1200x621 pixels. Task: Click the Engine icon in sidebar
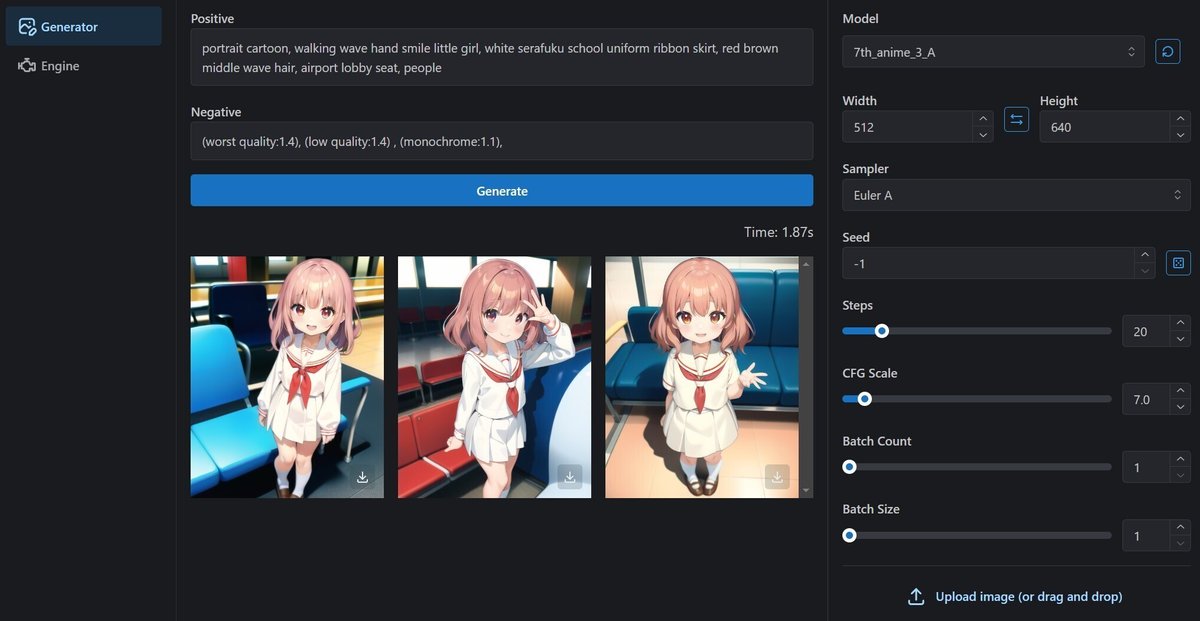(x=27, y=66)
